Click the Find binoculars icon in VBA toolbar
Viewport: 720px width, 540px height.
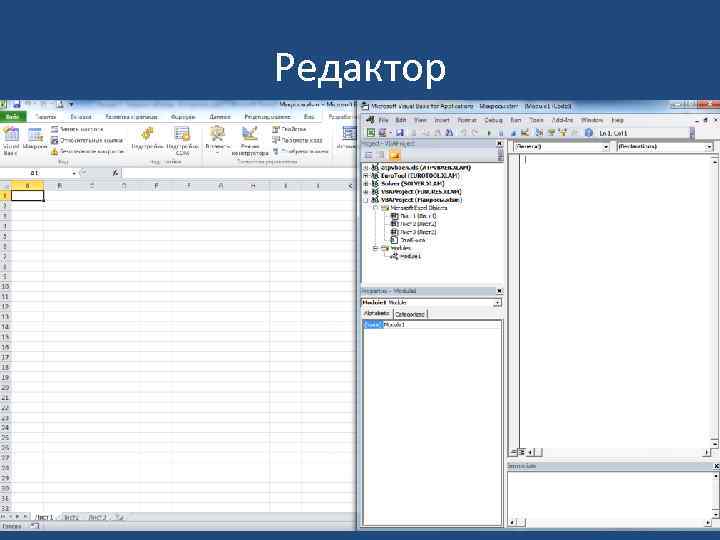click(450, 133)
